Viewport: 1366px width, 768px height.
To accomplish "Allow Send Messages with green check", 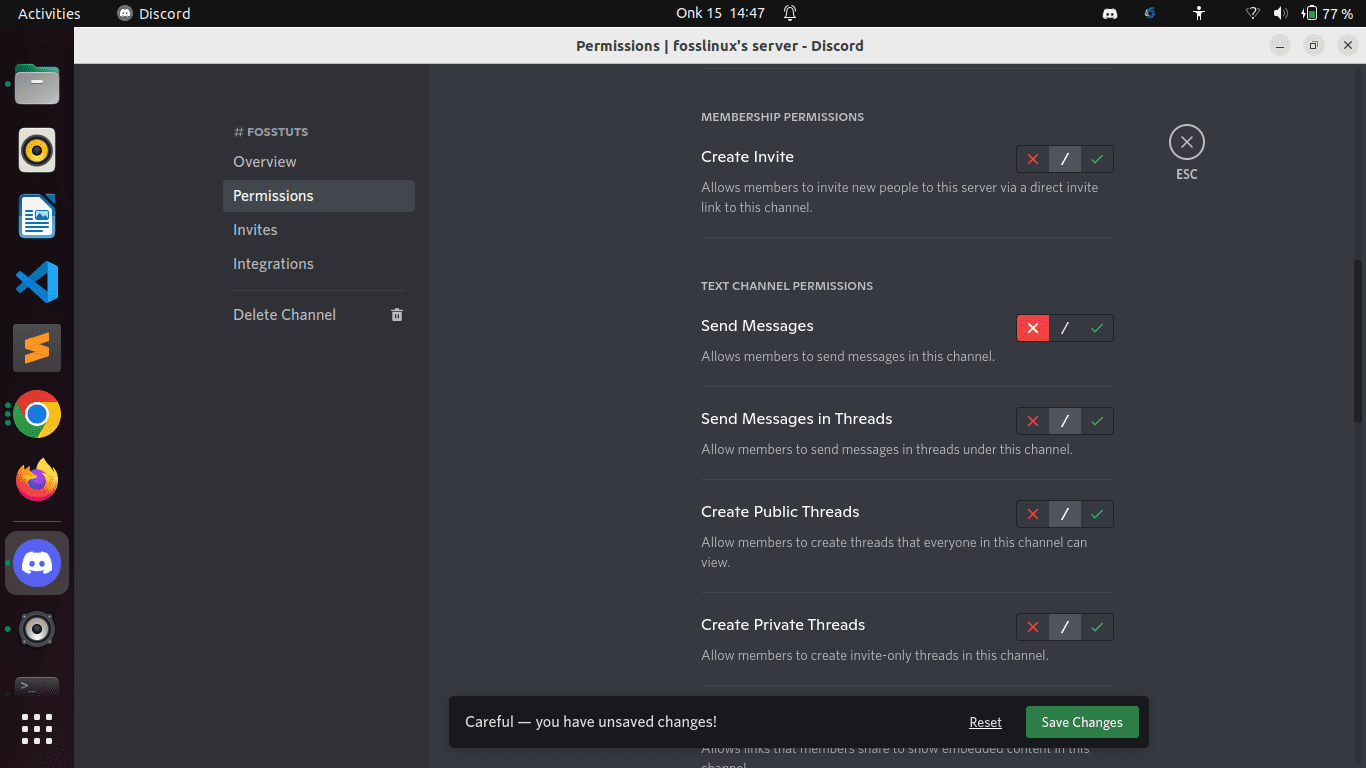I will (x=1097, y=328).
